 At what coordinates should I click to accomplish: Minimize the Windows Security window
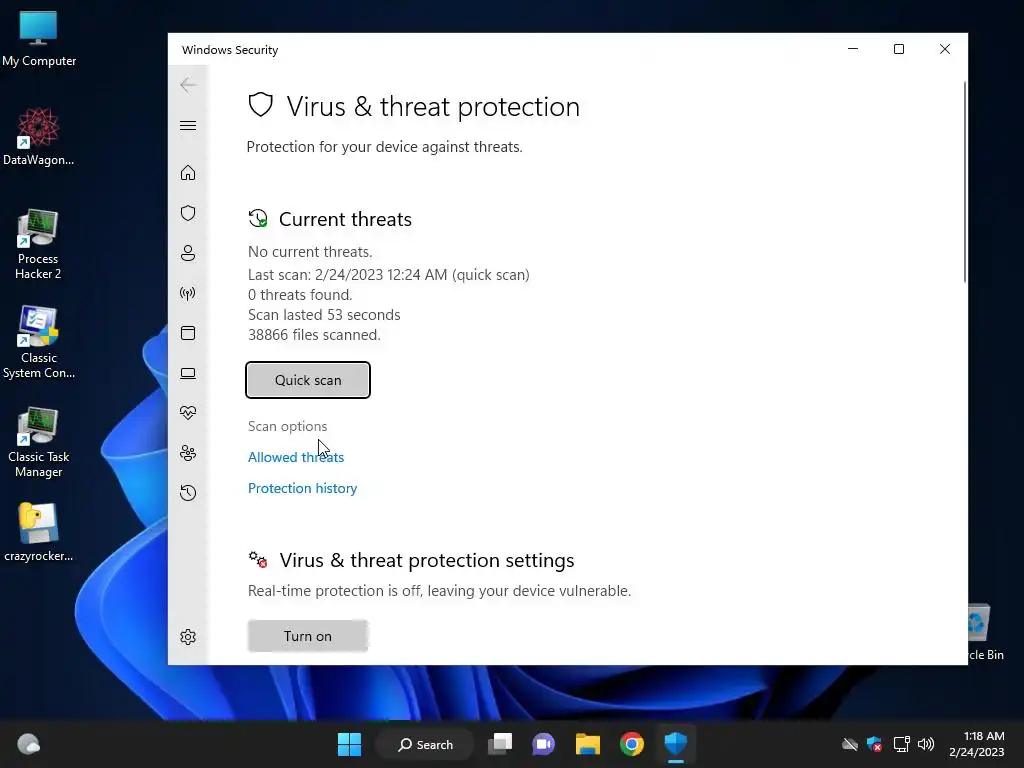853,49
